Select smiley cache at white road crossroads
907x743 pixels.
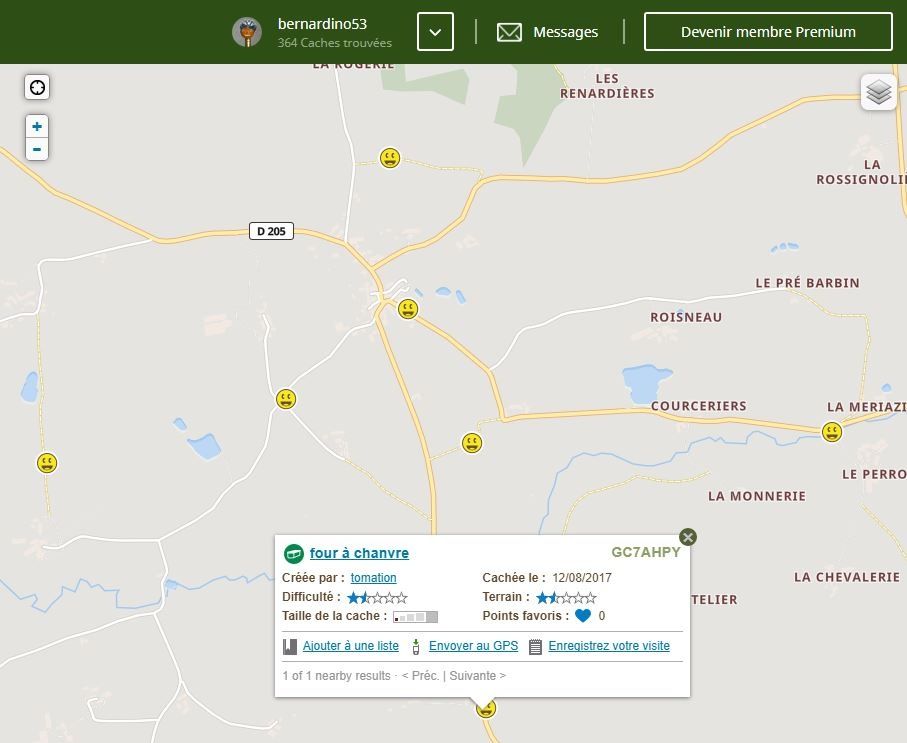[286, 399]
